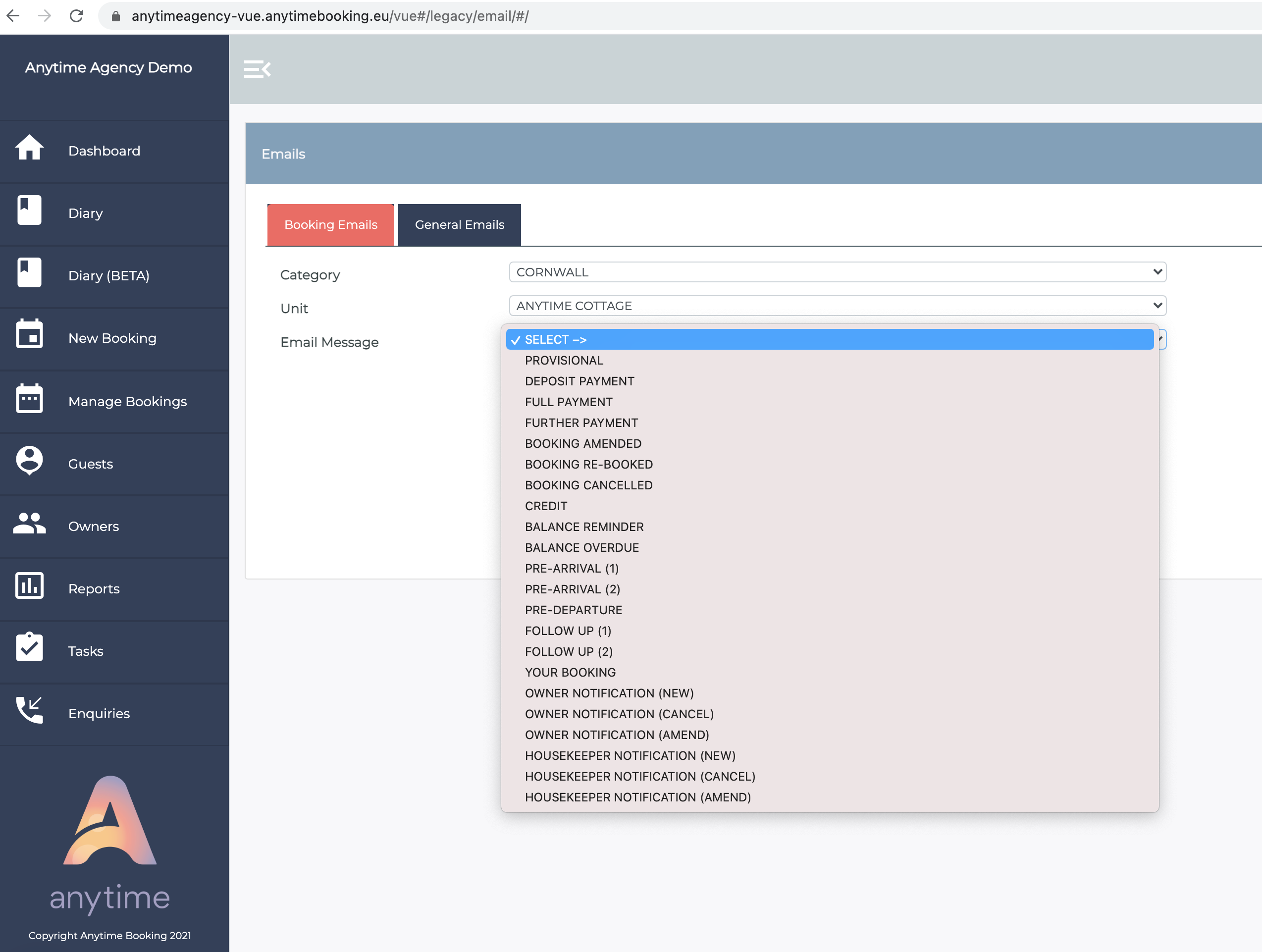Screen dimensions: 1262x952
Task: Choose BOOKING CANCELLED email message
Action: (x=830, y=485)
